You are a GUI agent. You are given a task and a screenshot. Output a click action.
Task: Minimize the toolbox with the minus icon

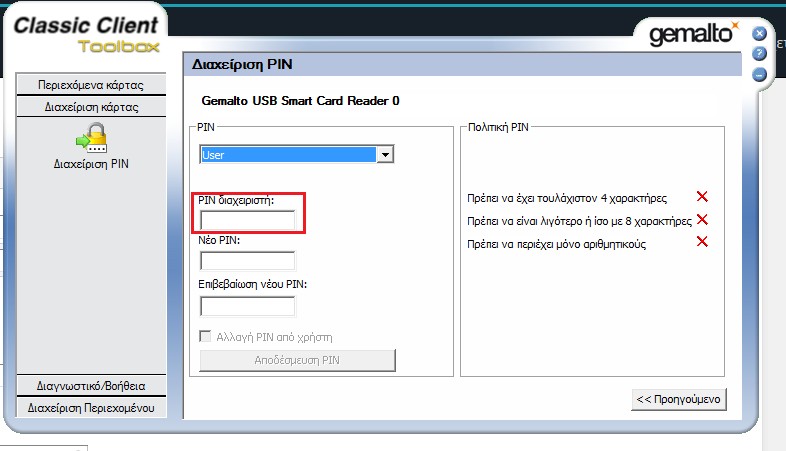coord(759,75)
